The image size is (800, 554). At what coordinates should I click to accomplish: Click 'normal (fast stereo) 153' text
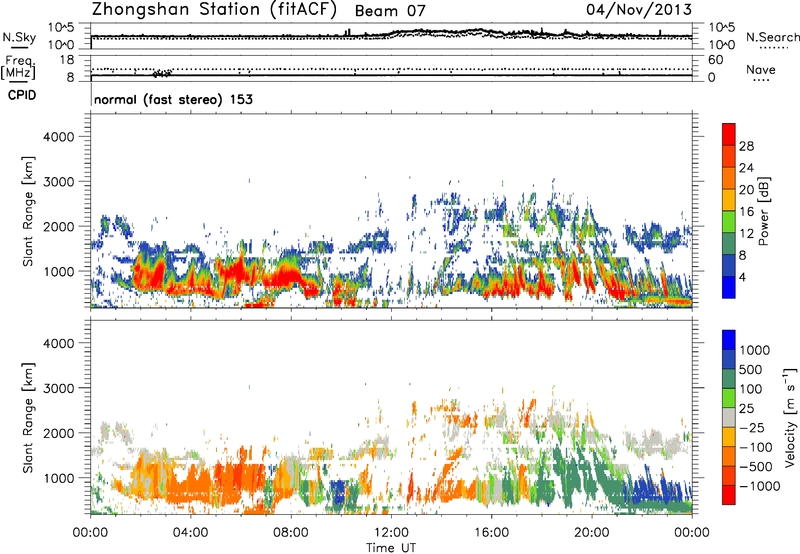(173, 99)
